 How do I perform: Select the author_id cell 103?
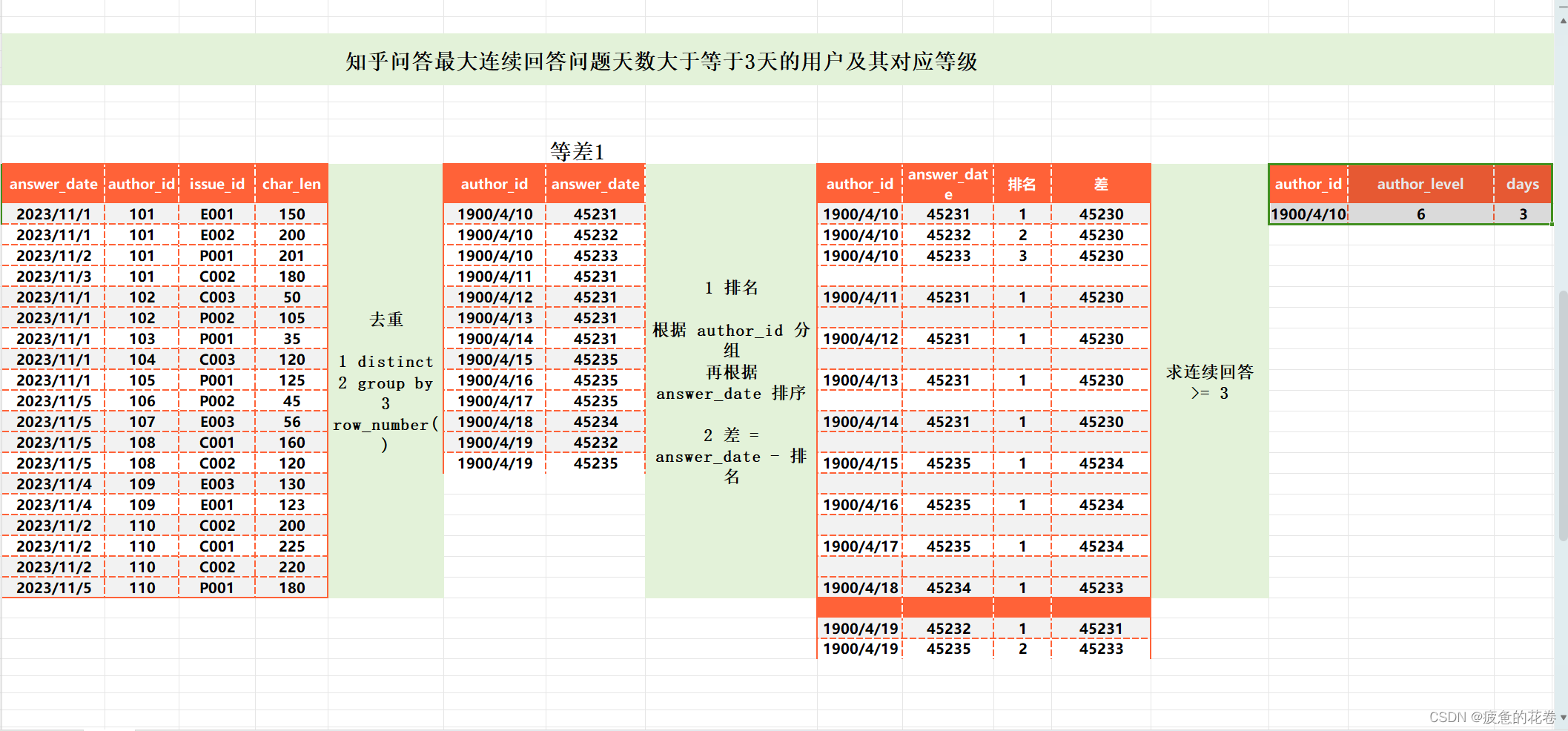(x=142, y=339)
